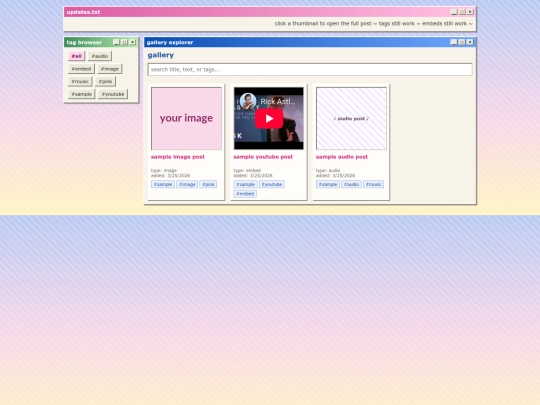540x405 pixels.
Task: Open sample image post title link
Action: pos(178,157)
